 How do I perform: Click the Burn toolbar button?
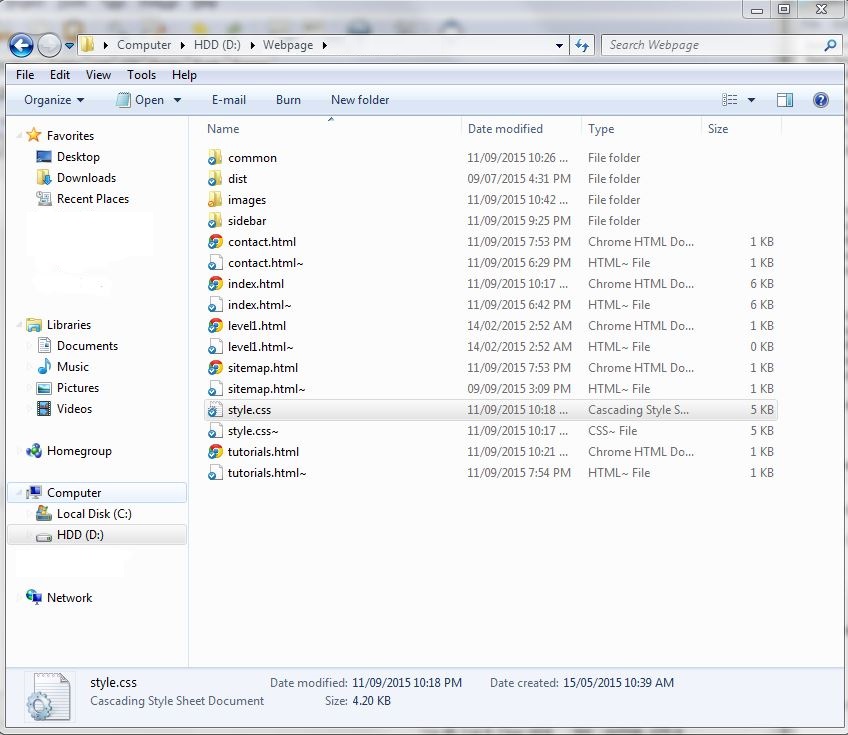[x=288, y=100]
